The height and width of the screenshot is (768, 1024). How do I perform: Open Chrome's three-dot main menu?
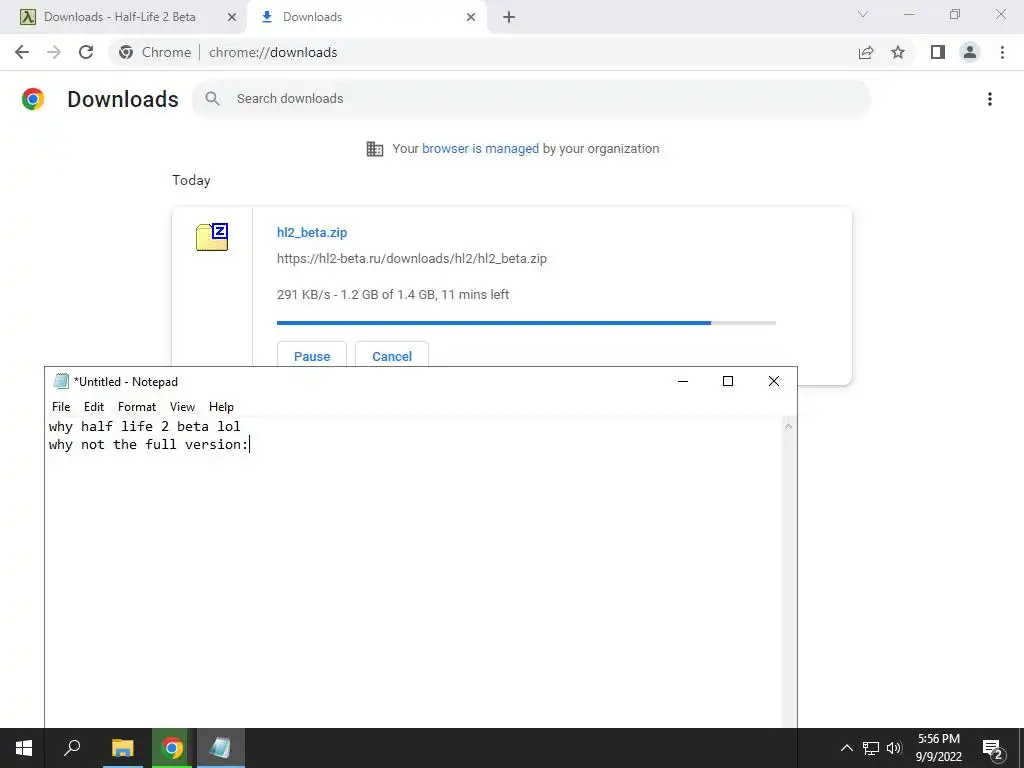point(1002,52)
